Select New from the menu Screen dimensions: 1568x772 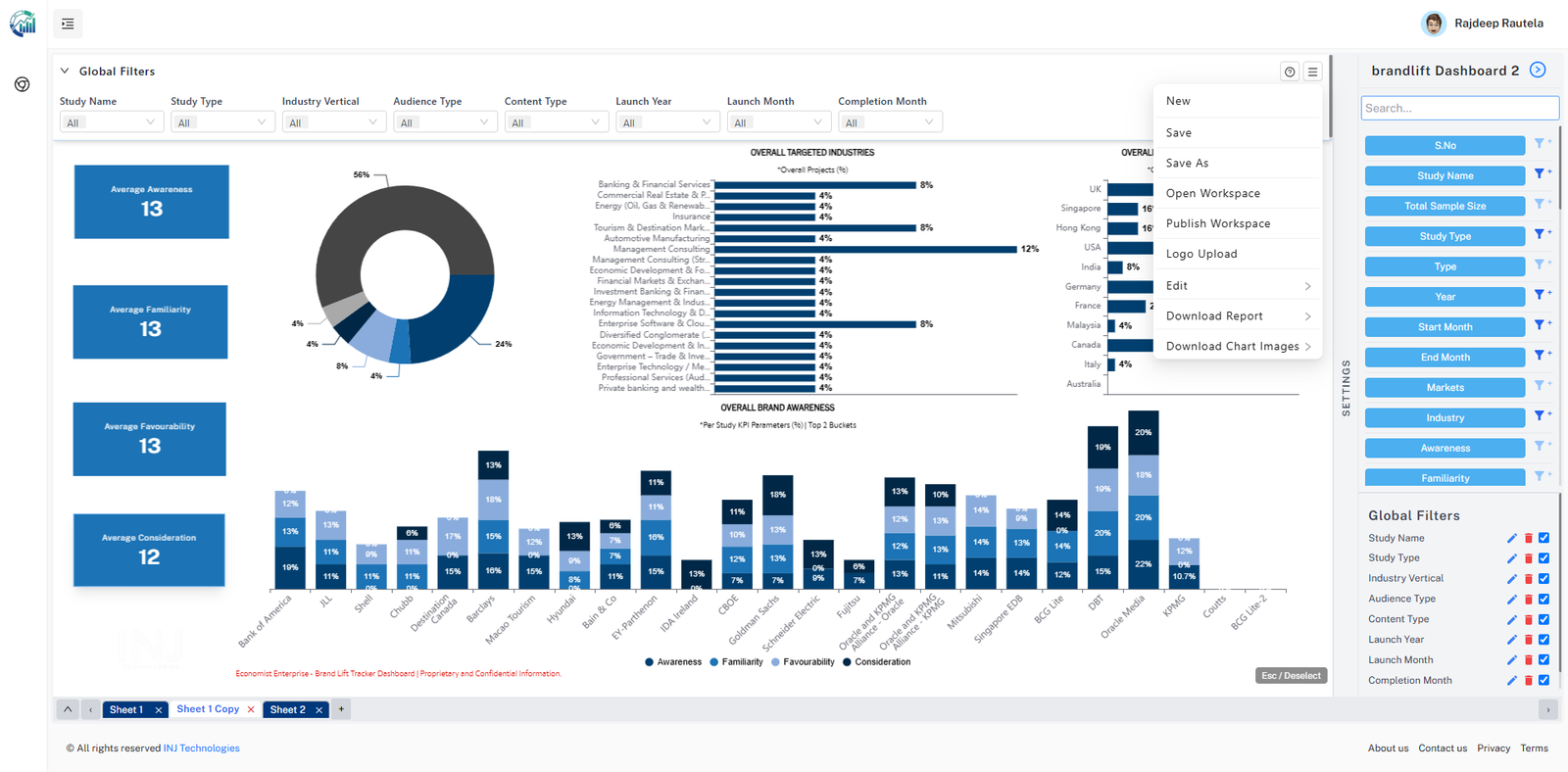pyautogui.click(x=1238, y=101)
